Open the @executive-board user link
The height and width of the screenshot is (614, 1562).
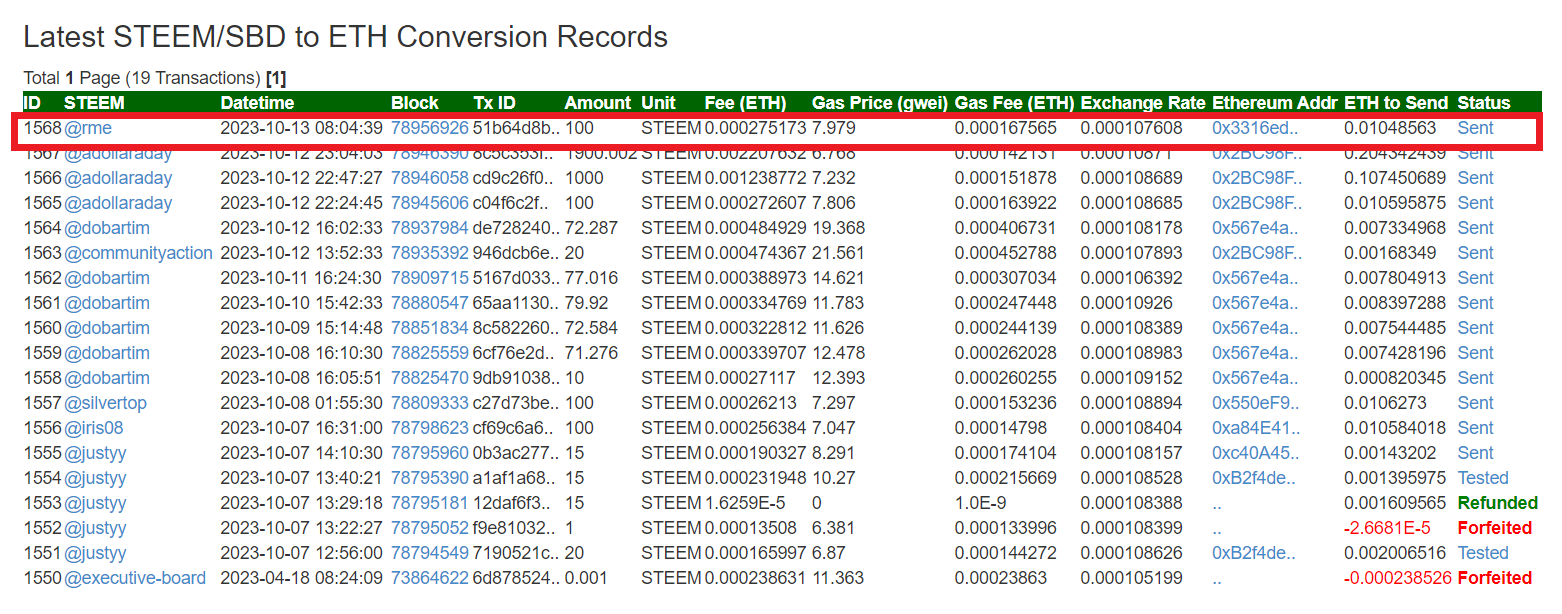click(135, 578)
